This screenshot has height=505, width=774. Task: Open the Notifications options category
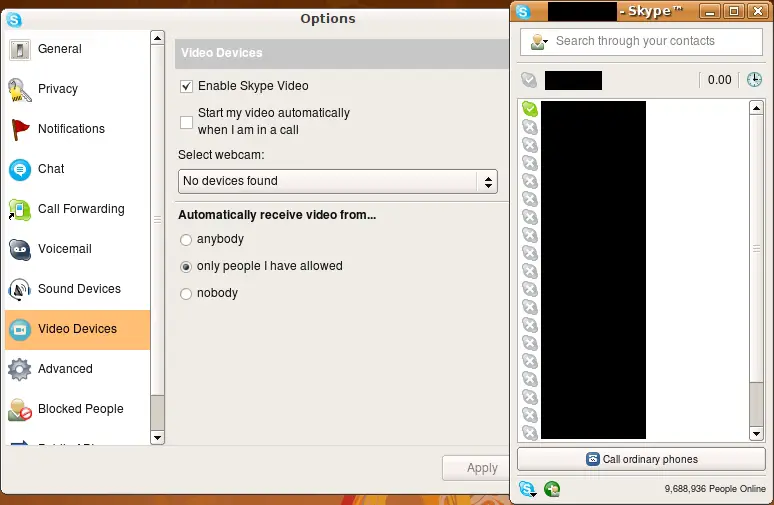pos(77,129)
